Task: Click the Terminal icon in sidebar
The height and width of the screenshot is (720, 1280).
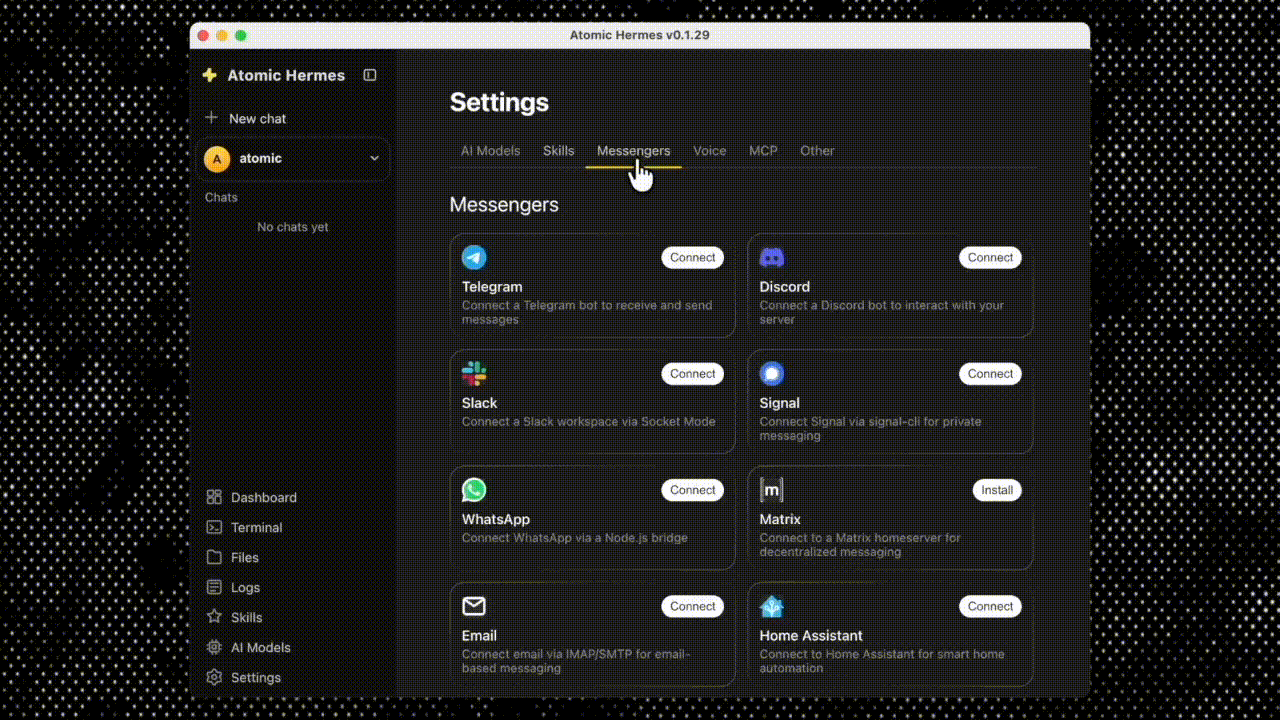Action: point(214,527)
